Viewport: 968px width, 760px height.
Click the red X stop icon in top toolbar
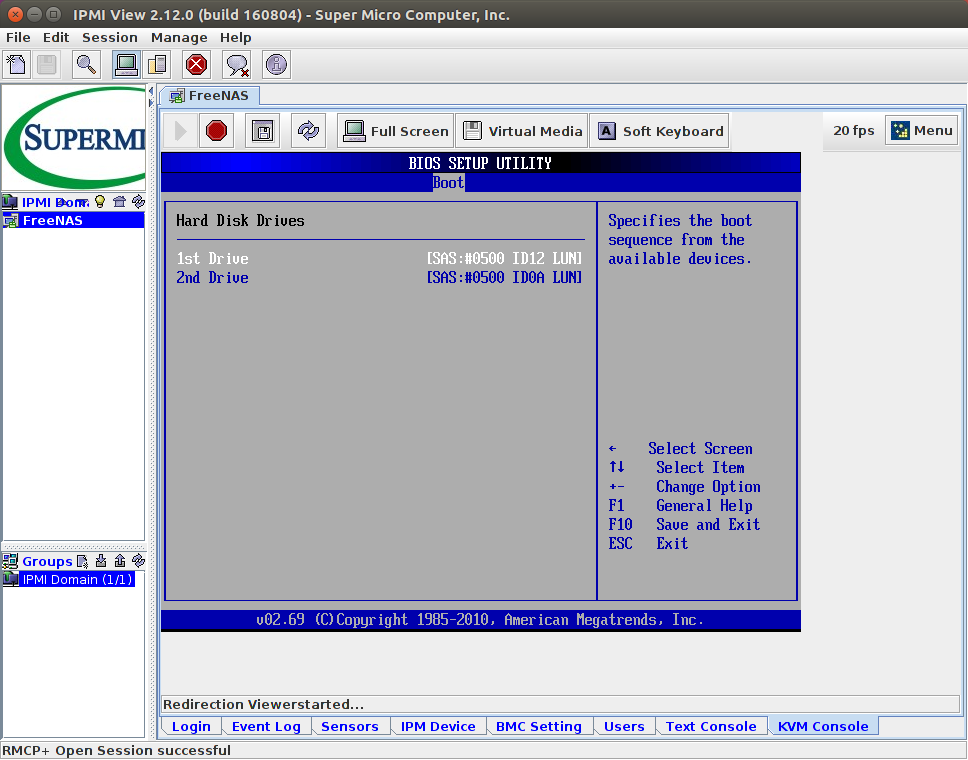pos(196,65)
